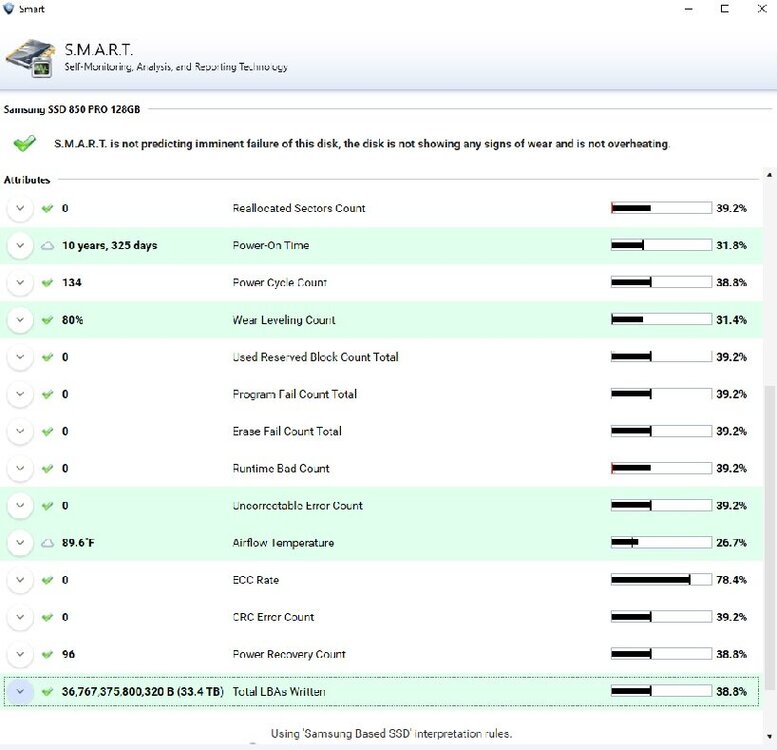This screenshot has width=777, height=750.
Task: Click the Wear Leveling 80% value
Action: click(x=72, y=320)
